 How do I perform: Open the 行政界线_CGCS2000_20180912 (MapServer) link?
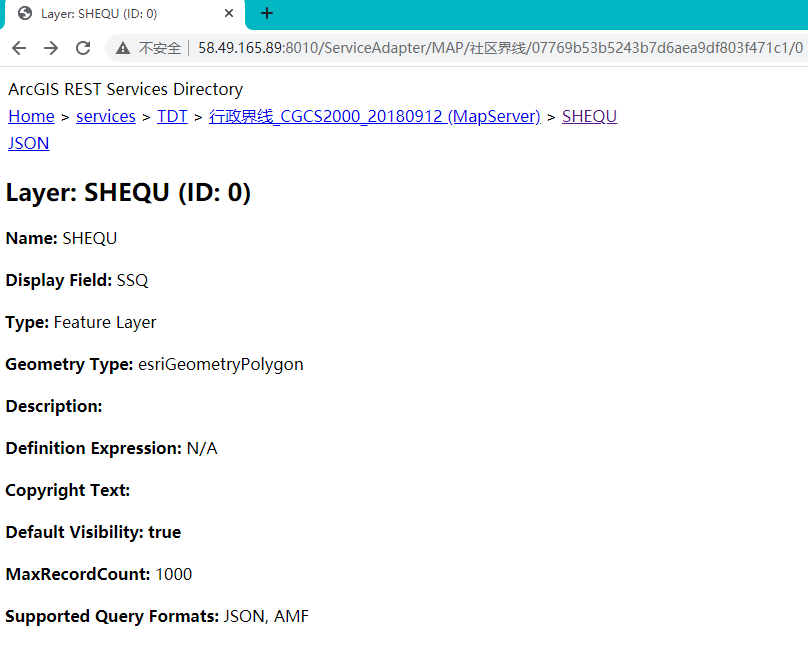point(375,116)
